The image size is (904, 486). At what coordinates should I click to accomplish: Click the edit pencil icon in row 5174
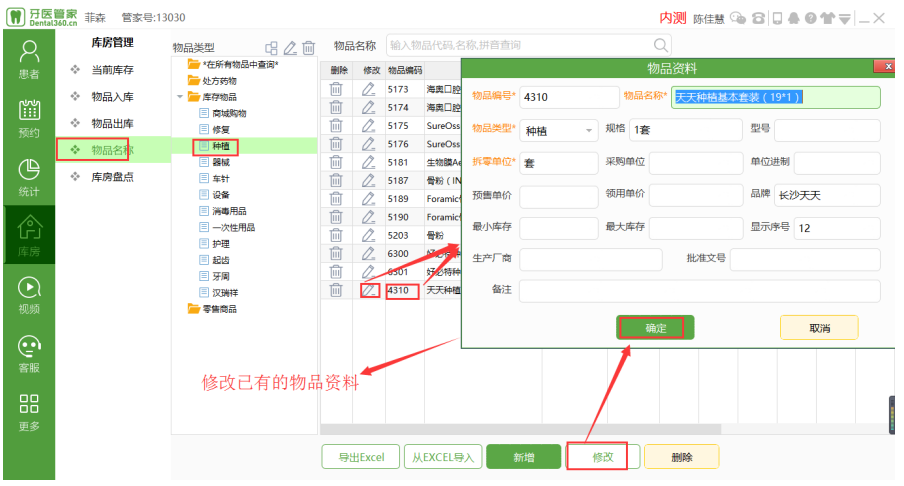tap(368, 107)
